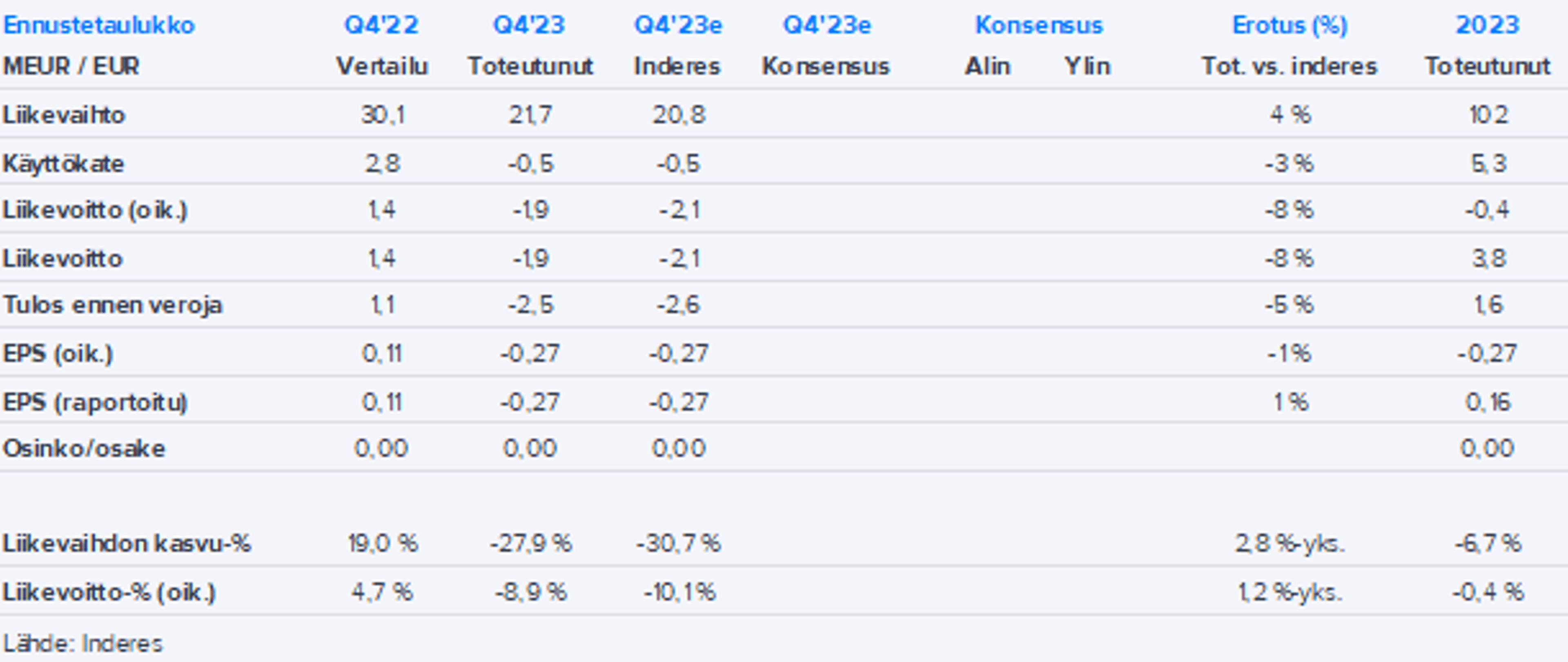1568x662 pixels.
Task: Click the Lähde: Inderes source note
Action: click(83, 644)
